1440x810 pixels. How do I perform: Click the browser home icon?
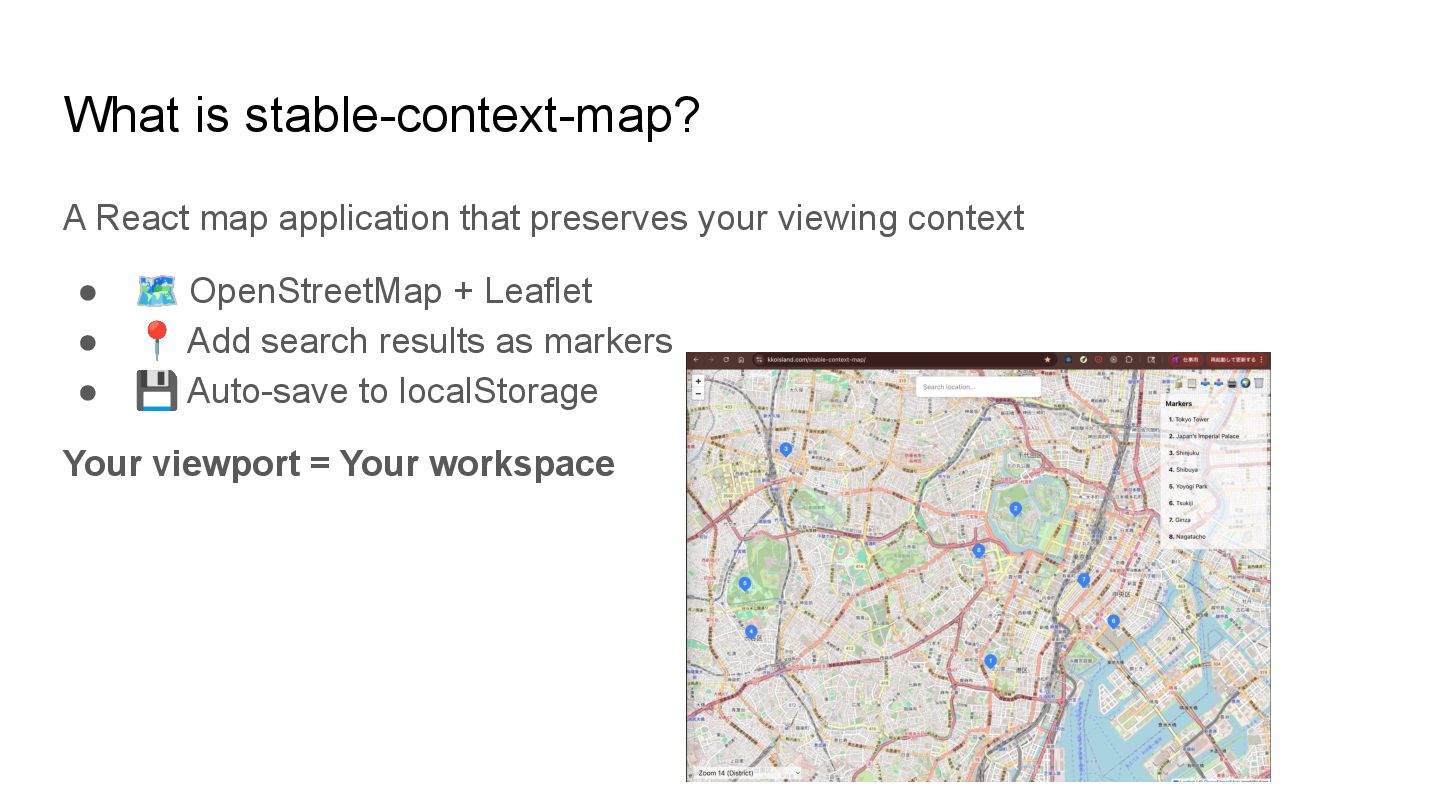pyautogui.click(x=741, y=360)
